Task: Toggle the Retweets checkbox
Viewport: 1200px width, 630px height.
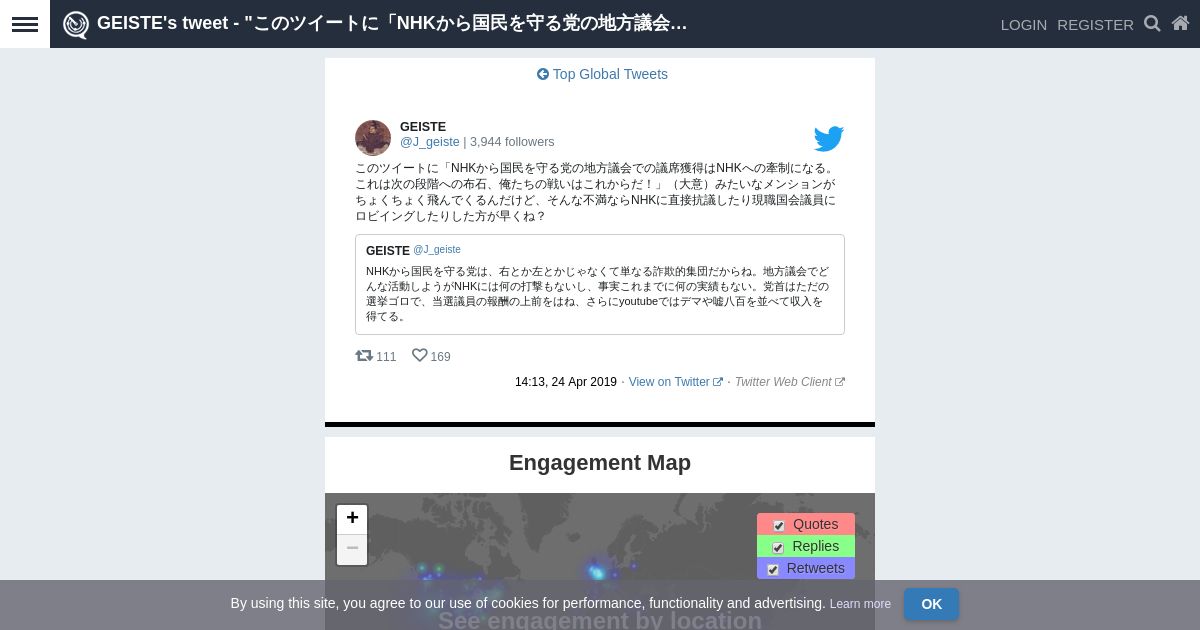Action: [773, 569]
